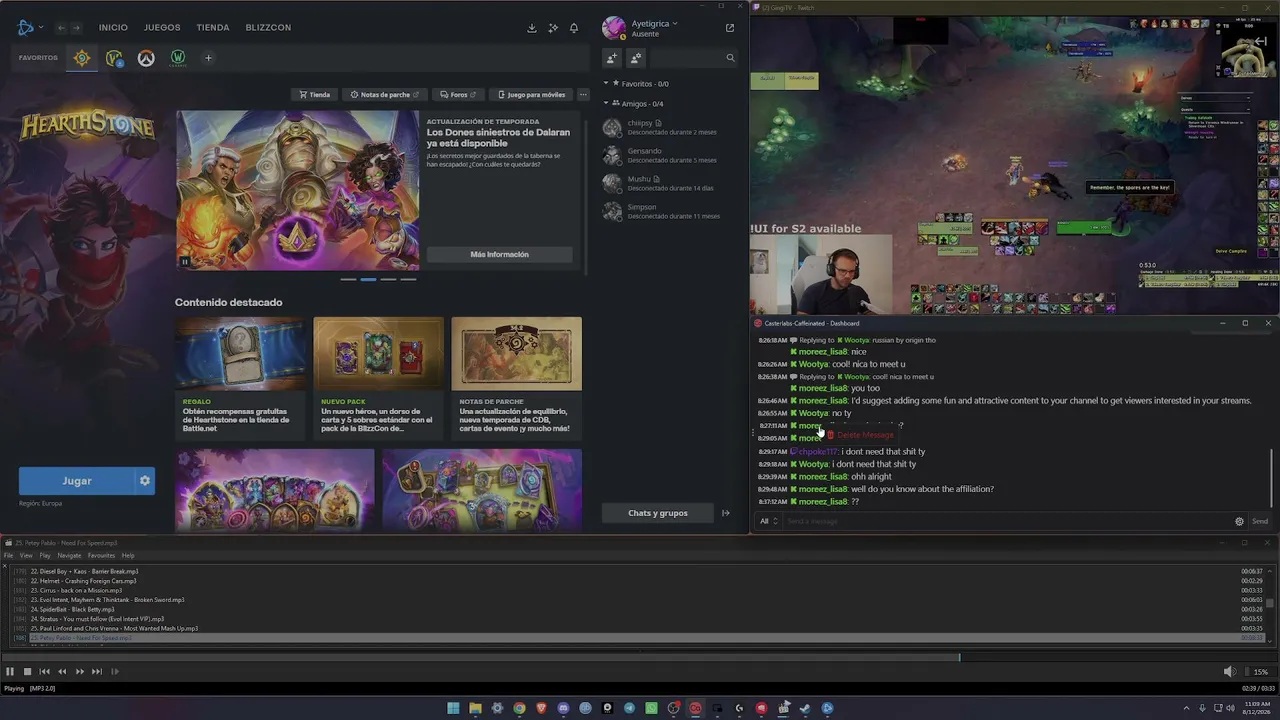Open the REGALO free rewards card

[240, 377]
